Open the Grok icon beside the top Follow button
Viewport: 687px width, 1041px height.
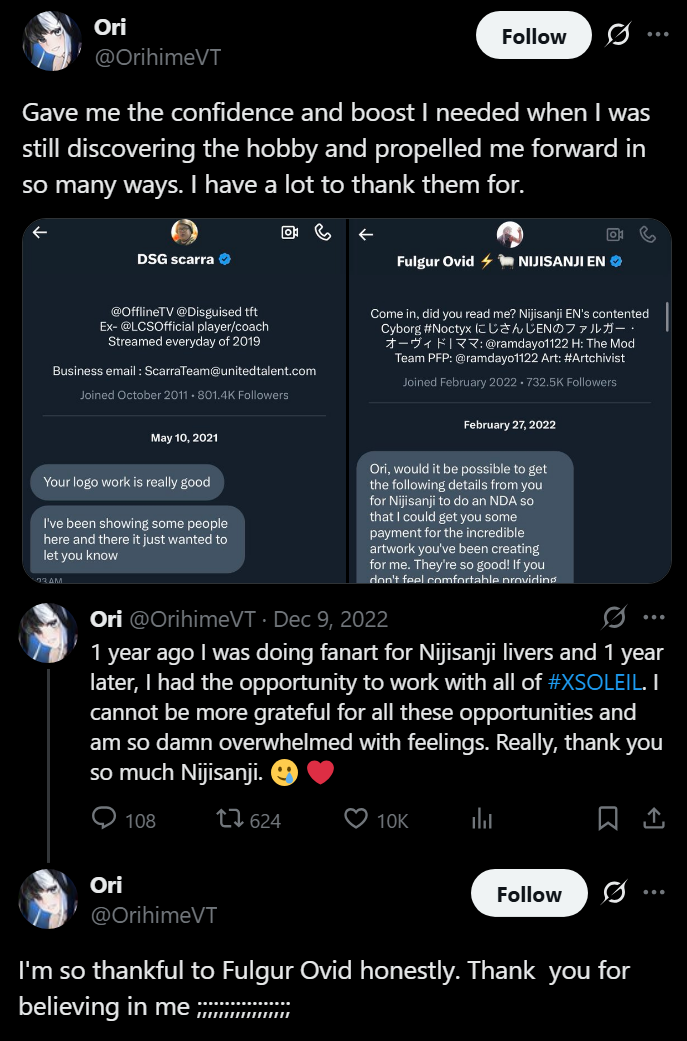point(618,35)
